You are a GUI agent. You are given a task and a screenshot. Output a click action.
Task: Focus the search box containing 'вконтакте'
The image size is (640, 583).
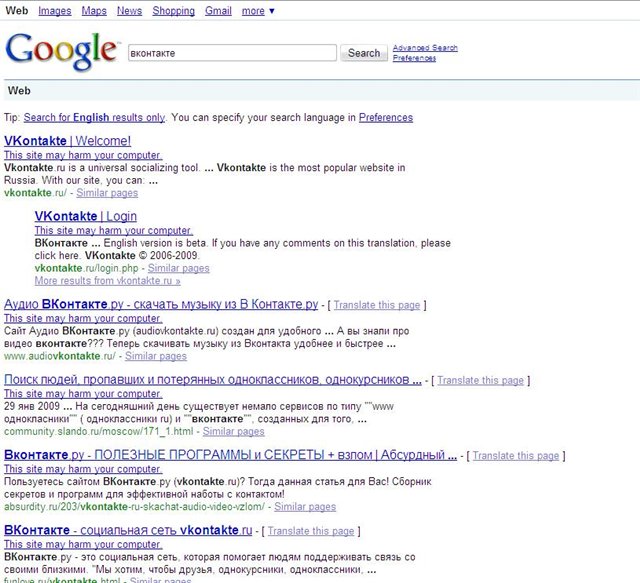(x=232, y=53)
